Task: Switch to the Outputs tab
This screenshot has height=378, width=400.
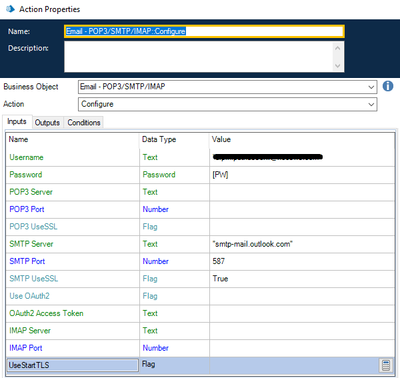Action: 47,123
